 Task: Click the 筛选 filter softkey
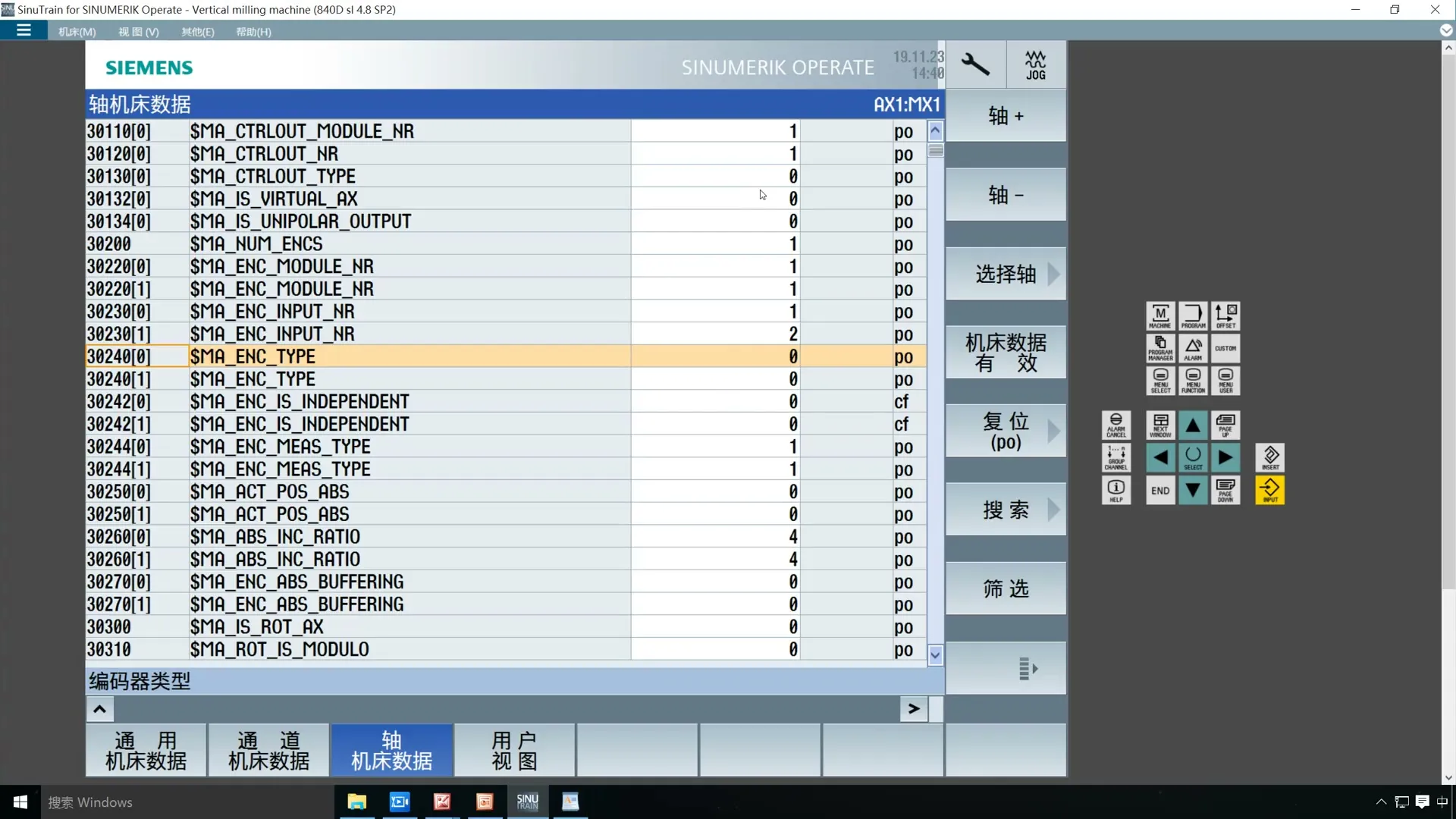pos(1006,588)
